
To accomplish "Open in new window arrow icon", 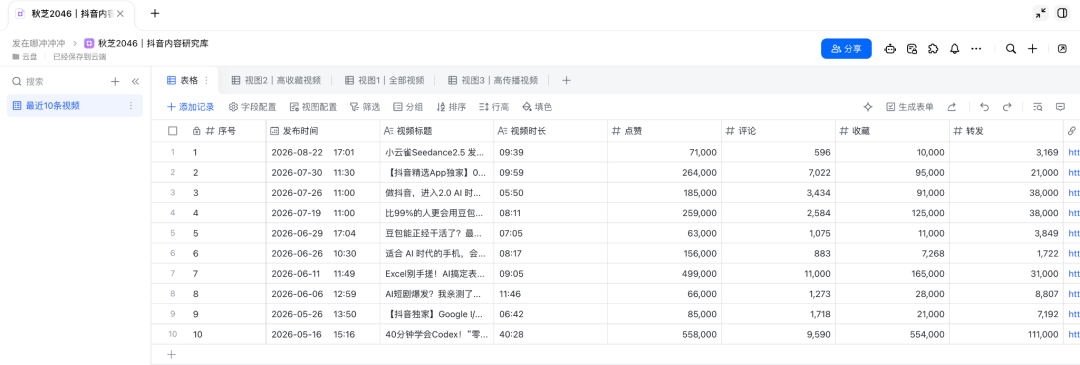I will pos(1062,49).
